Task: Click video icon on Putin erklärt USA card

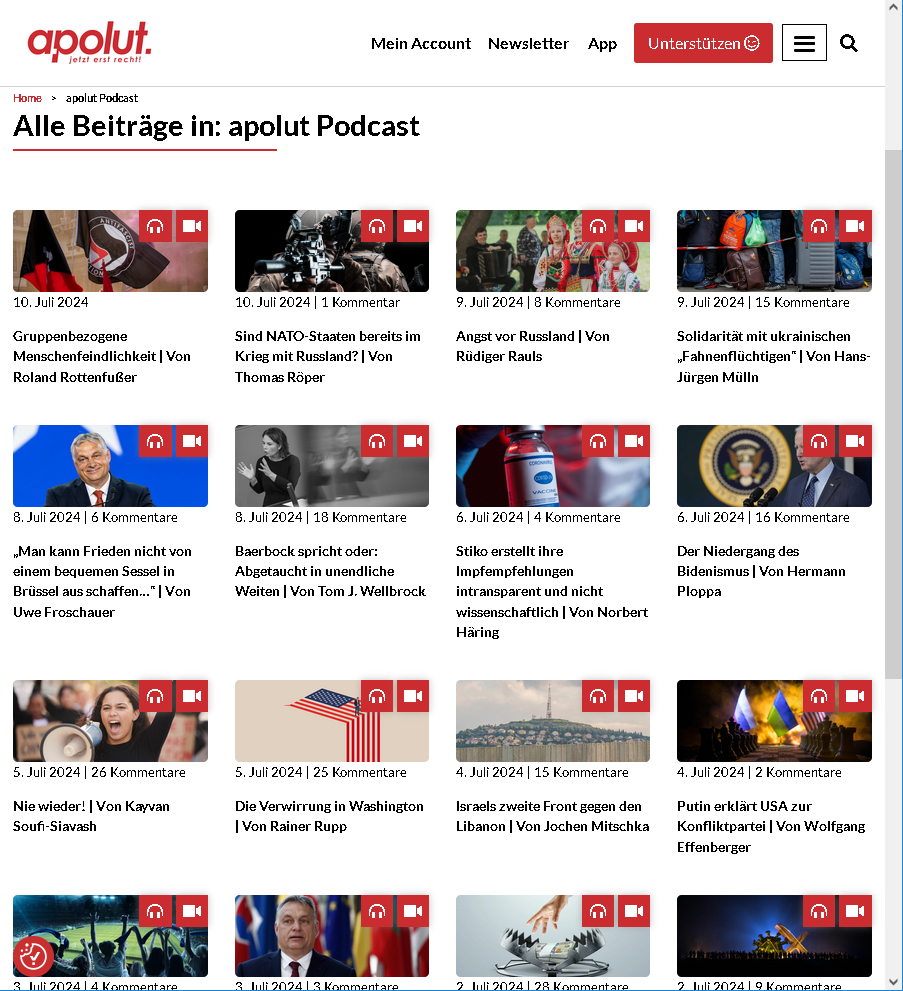Action: click(x=856, y=696)
